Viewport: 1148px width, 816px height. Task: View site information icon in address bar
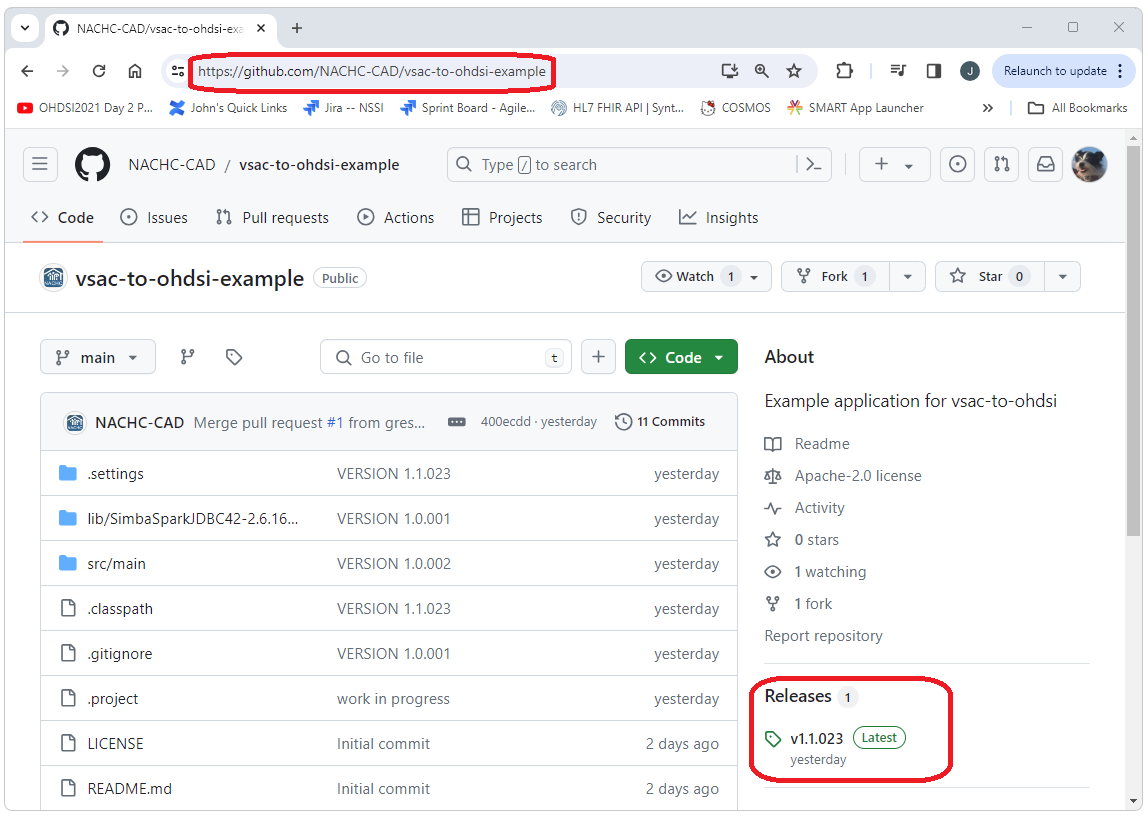click(x=177, y=71)
